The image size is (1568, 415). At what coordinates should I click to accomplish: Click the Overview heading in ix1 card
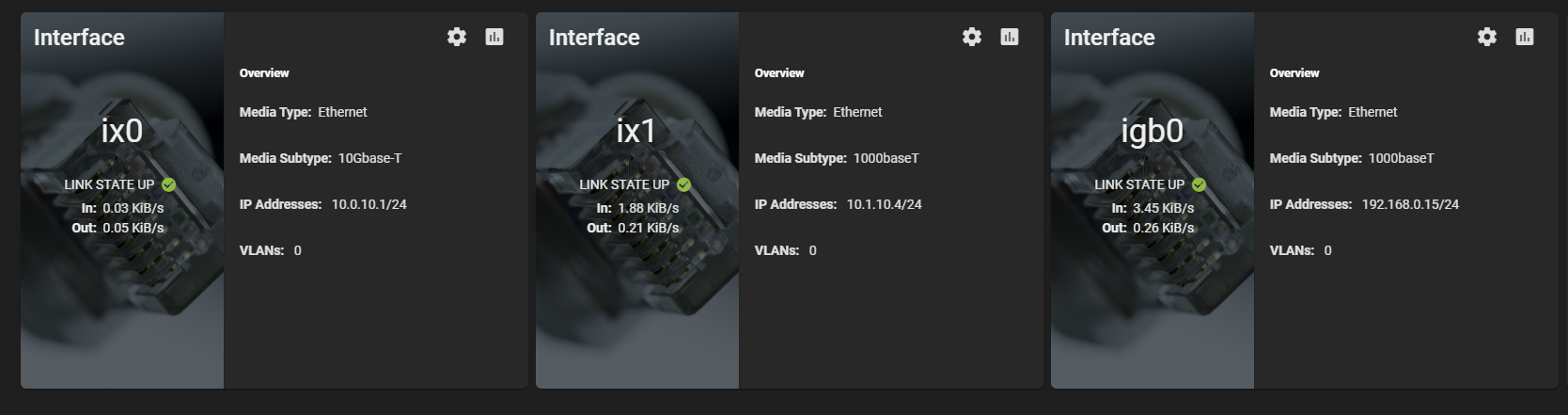(779, 72)
